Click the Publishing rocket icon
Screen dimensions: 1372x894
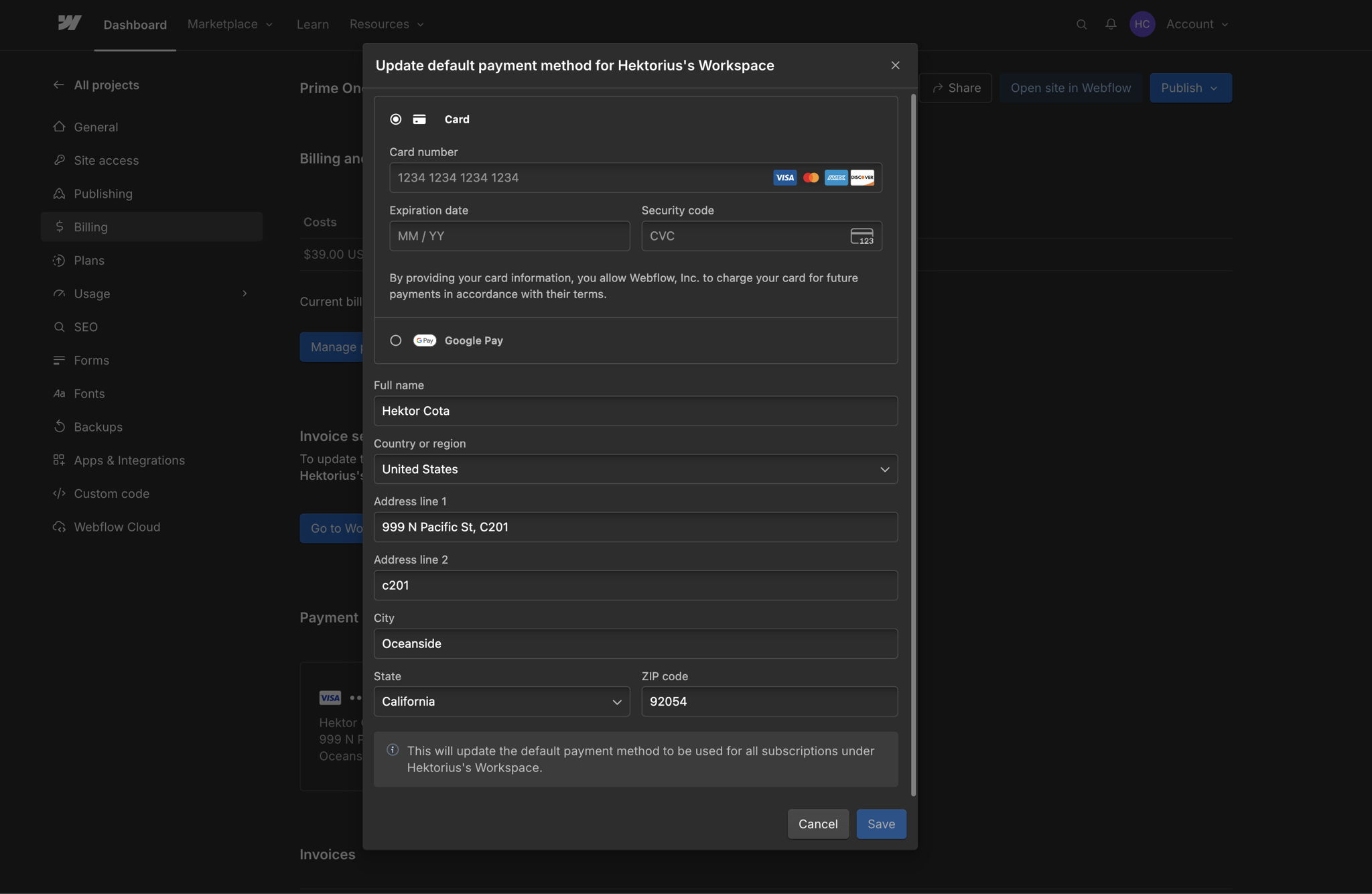[59, 194]
